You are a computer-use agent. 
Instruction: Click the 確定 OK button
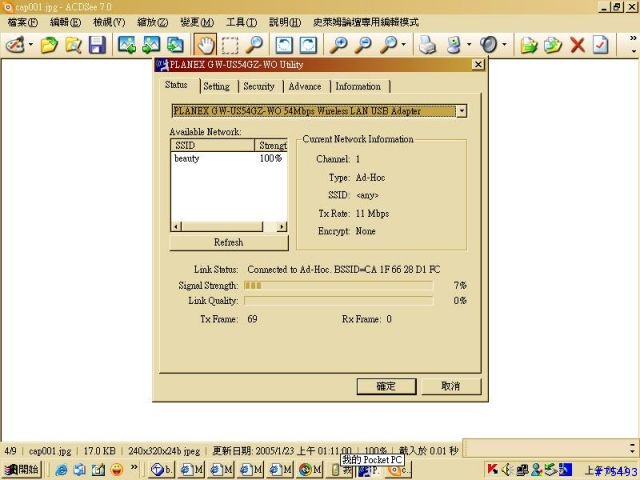386,386
